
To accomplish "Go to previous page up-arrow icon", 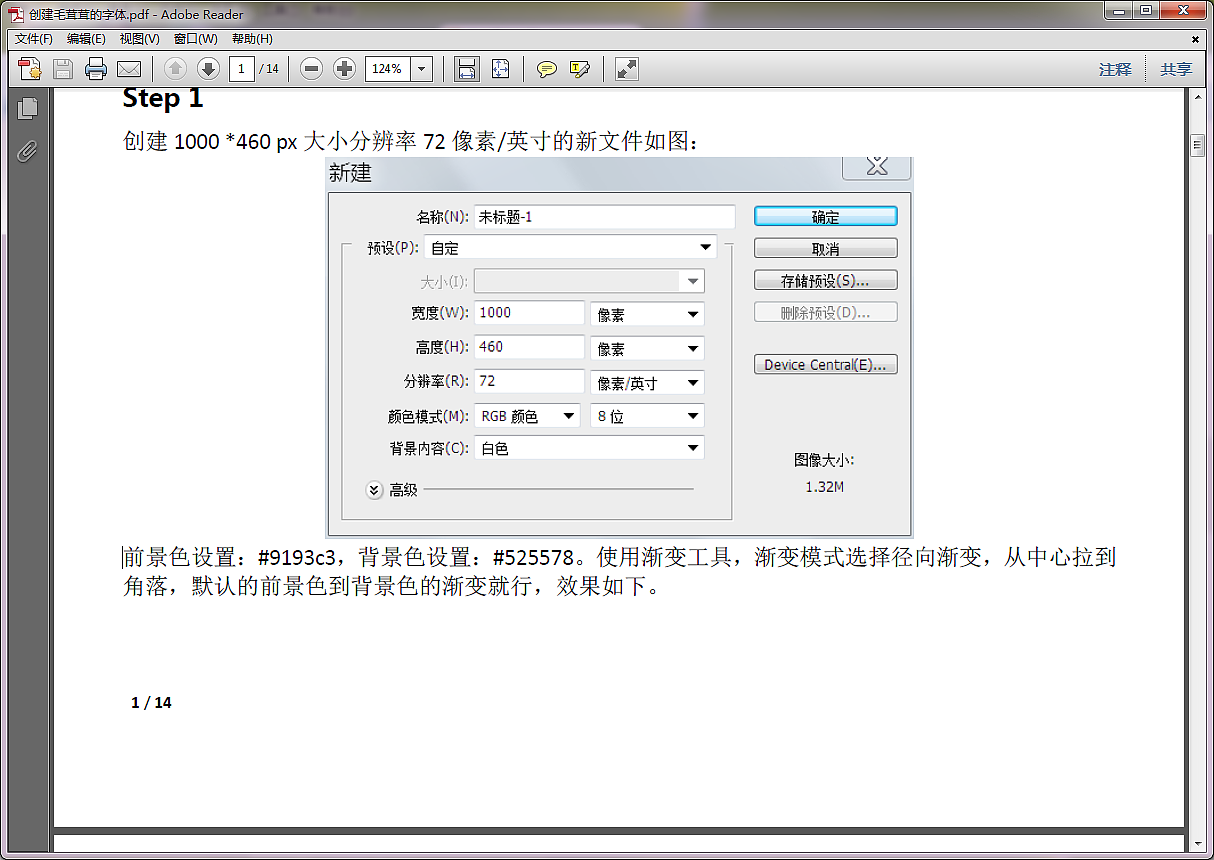I will pos(175,69).
